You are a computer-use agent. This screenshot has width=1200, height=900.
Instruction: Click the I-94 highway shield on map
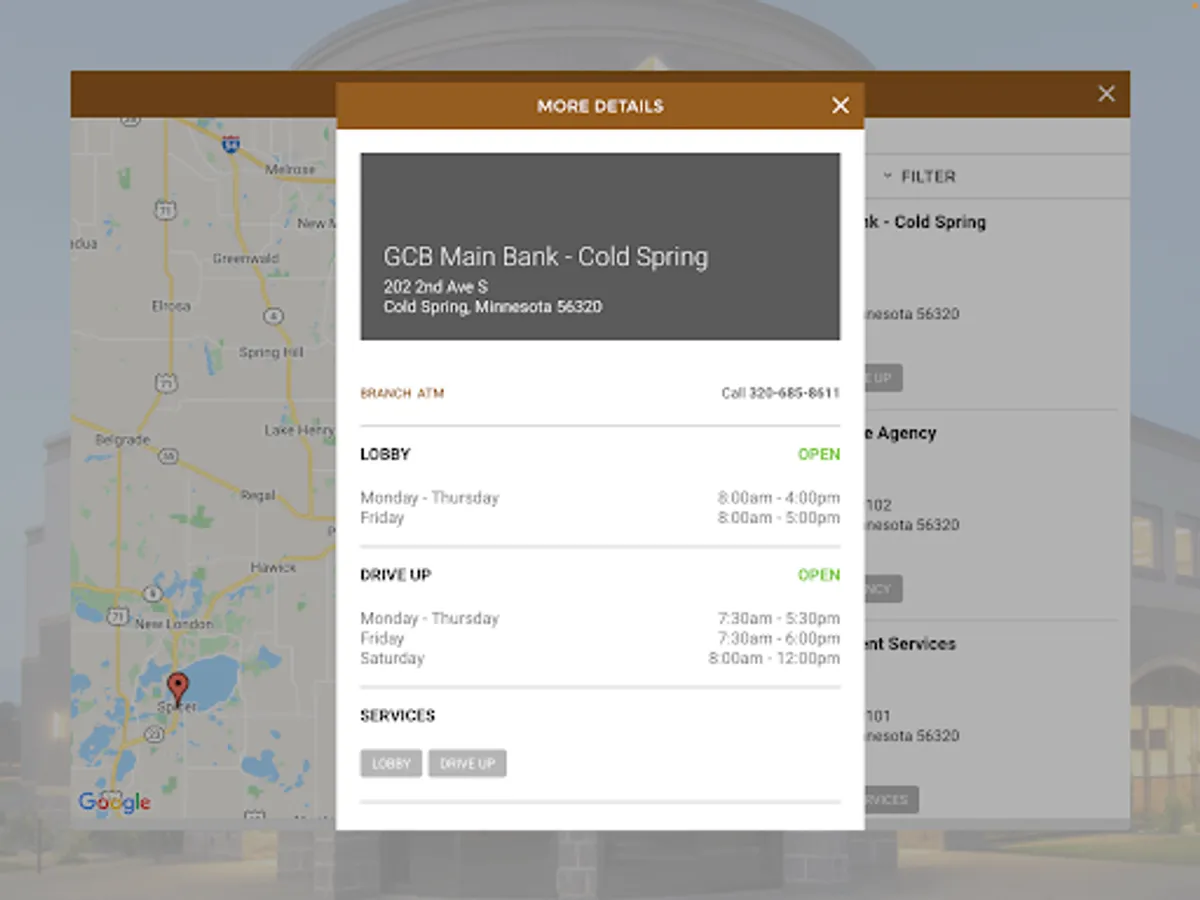[x=231, y=144]
